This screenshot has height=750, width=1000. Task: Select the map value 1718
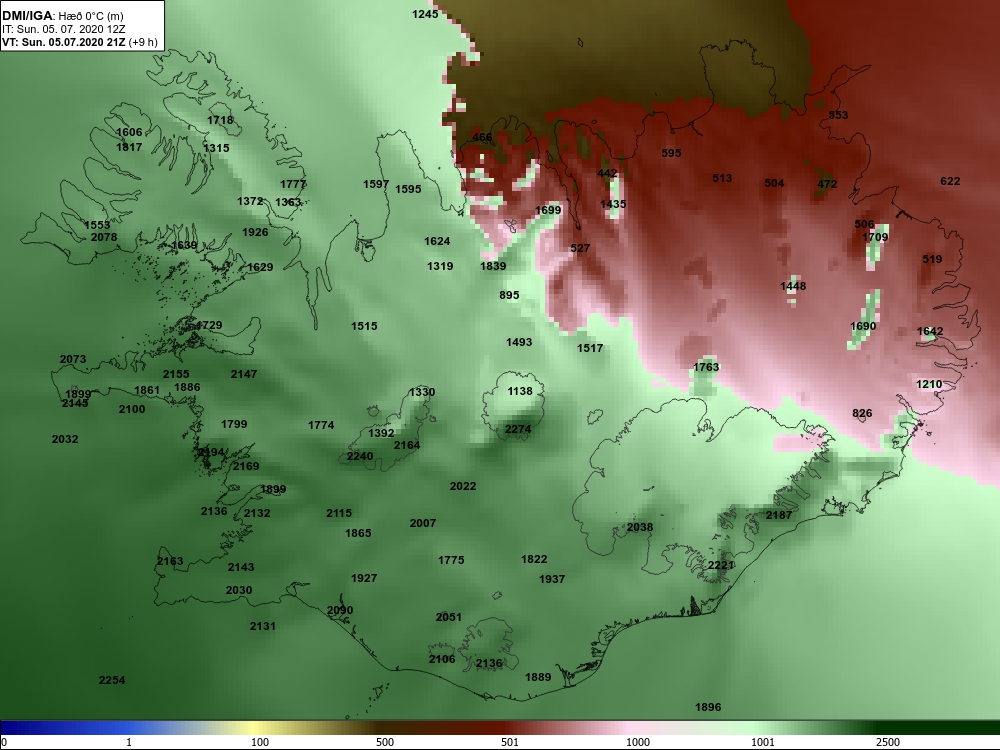coord(220,120)
